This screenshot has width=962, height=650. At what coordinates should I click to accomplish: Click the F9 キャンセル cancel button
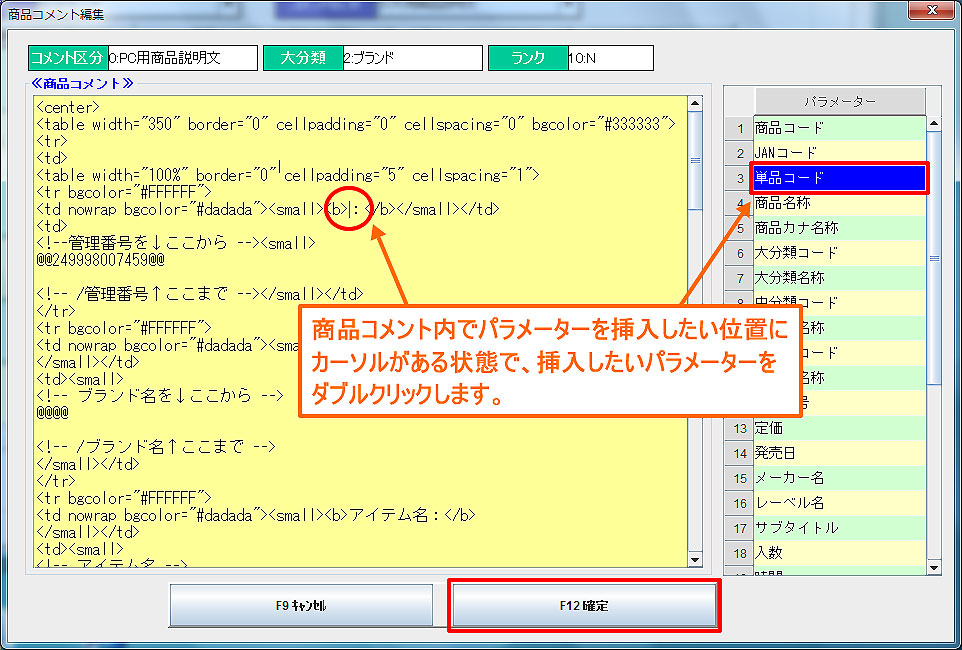click(301, 606)
